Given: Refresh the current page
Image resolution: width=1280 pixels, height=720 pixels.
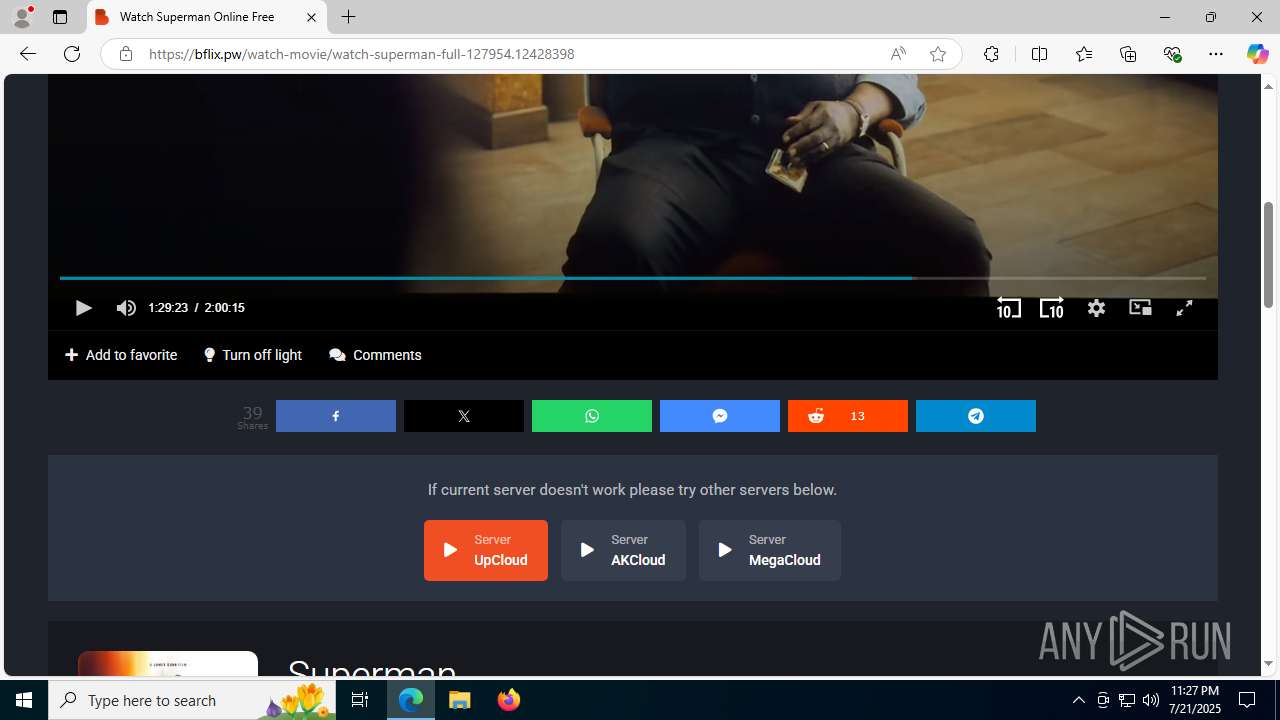Looking at the screenshot, I should click(x=72, y=54).
